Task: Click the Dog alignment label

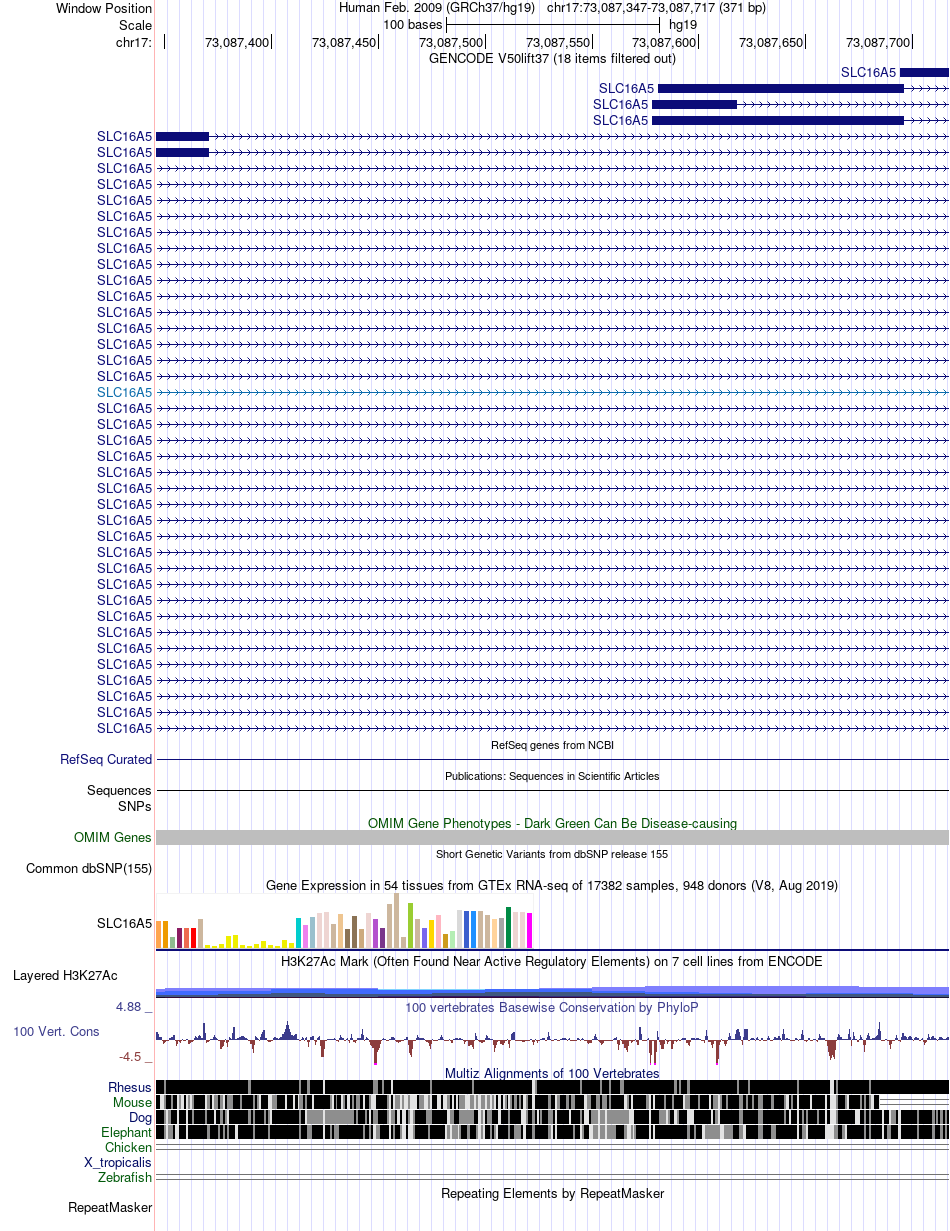Action: tap(140, 1117)
